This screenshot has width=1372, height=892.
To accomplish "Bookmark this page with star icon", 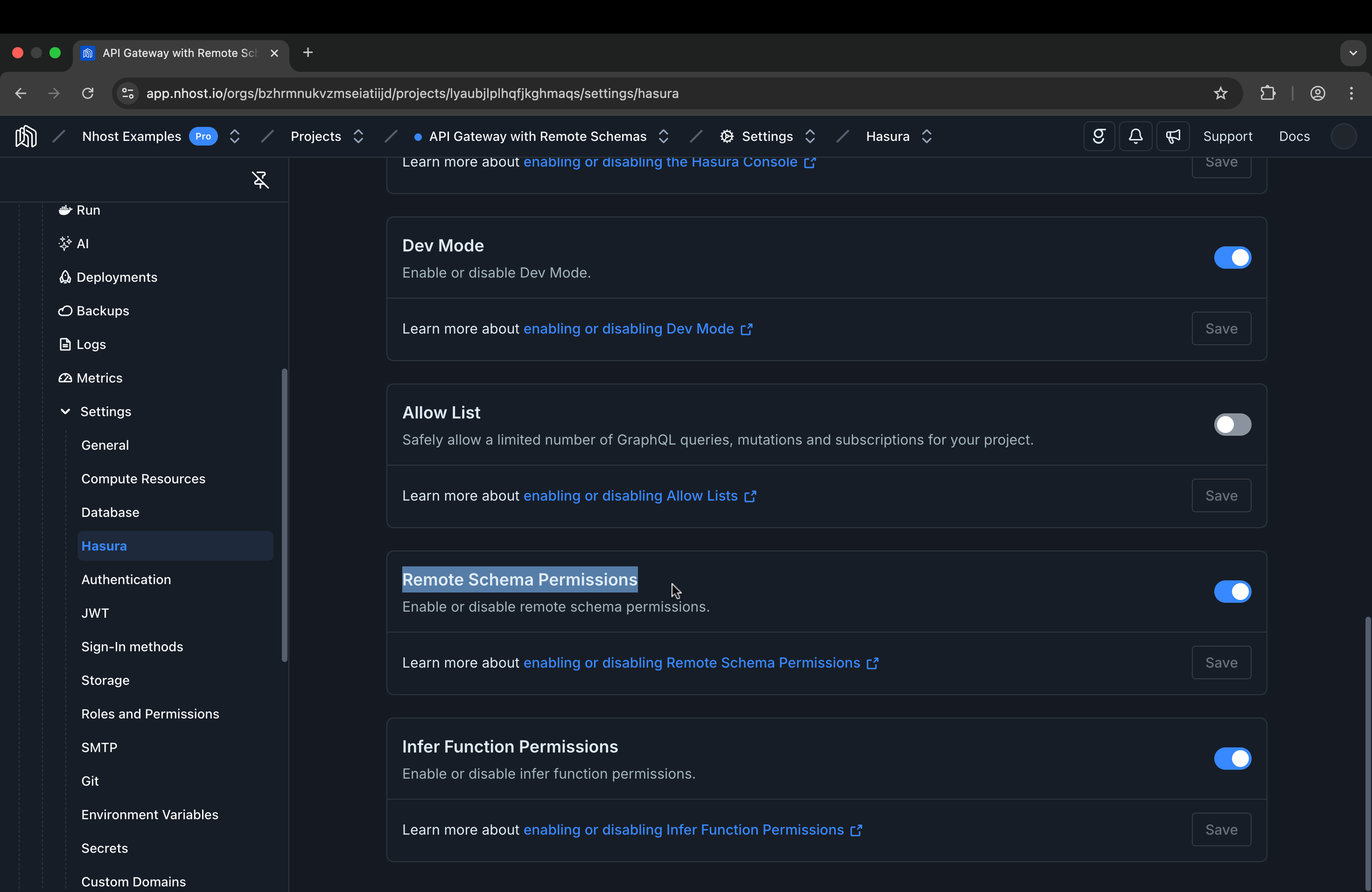I will coord(1220,93).
